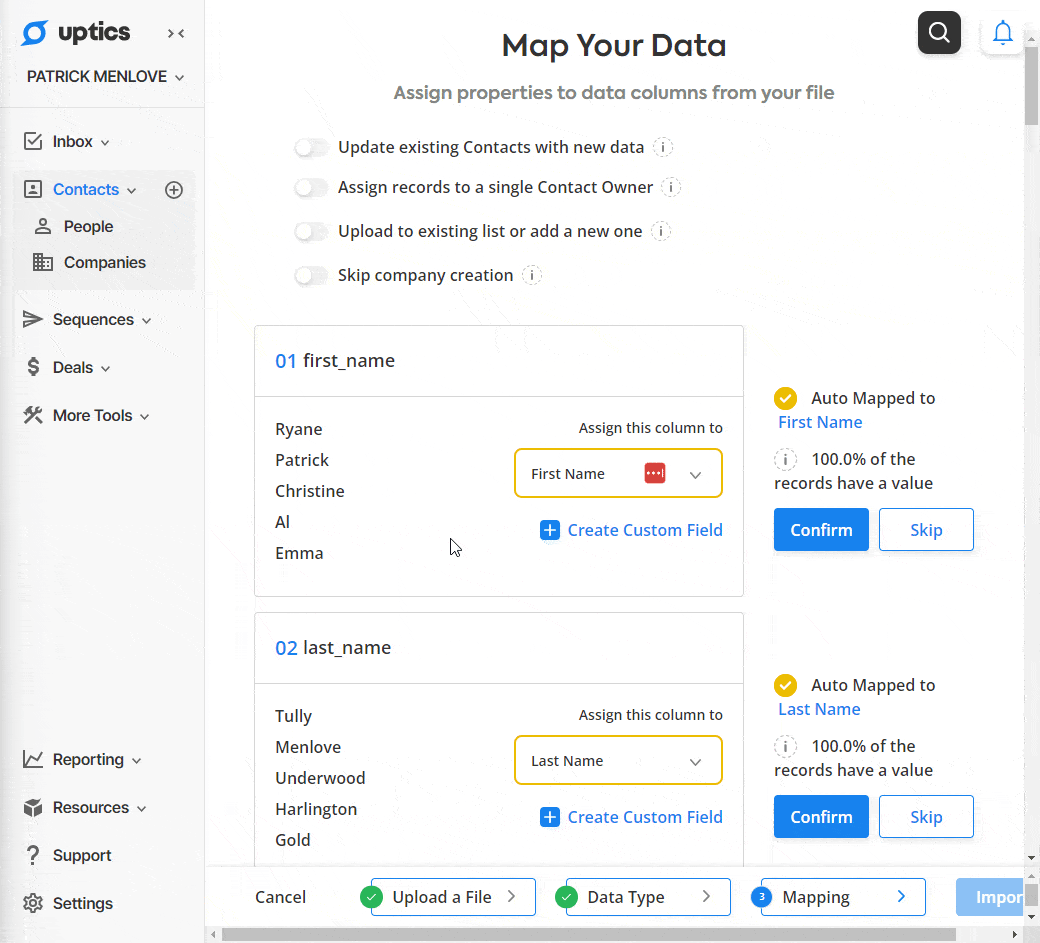1040x943 pixels.
Task: Select the Mapping step
Action: [843, 897]
